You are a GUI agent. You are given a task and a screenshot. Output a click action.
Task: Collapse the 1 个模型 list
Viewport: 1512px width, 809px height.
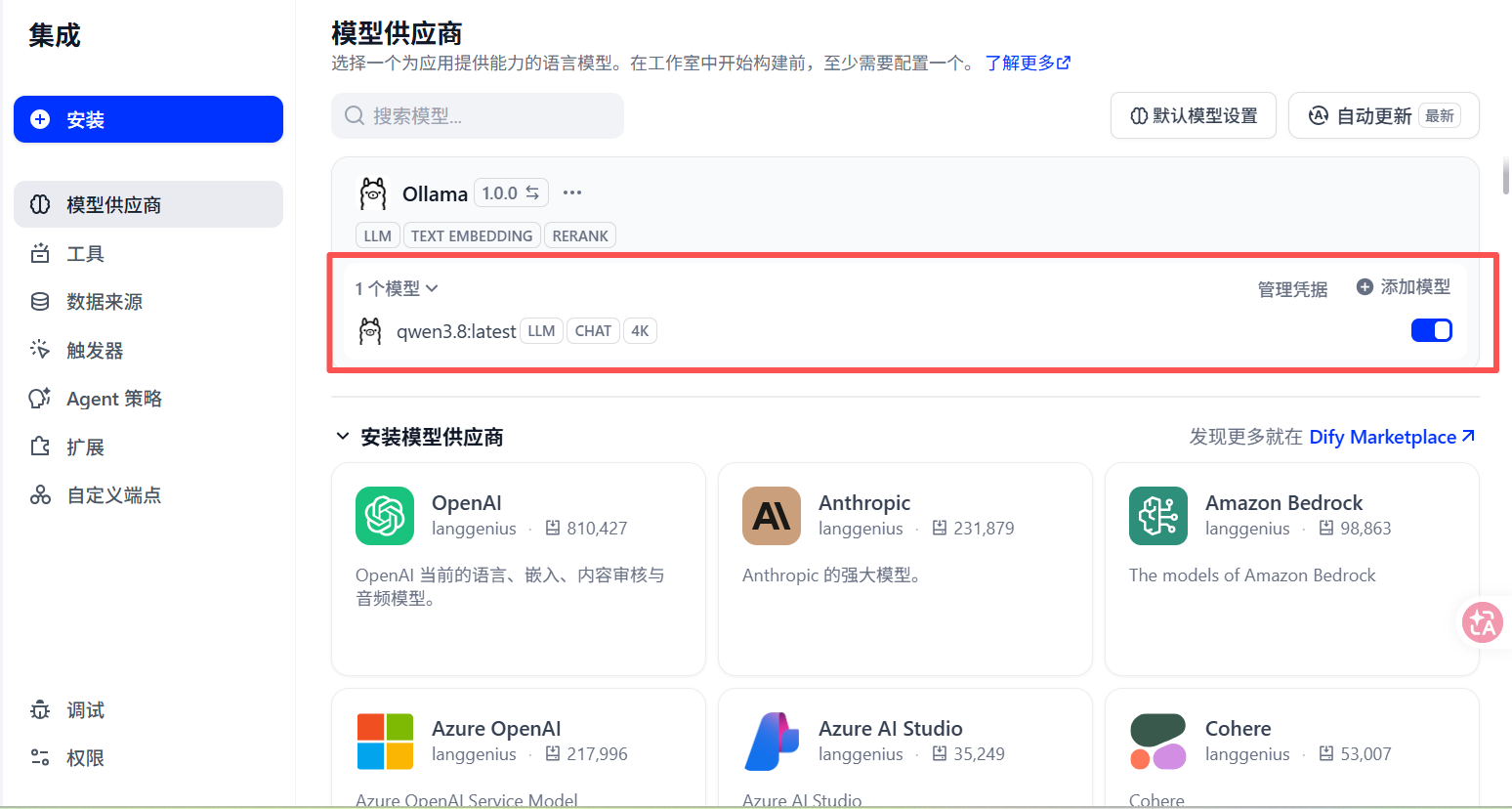click(397, 288)
